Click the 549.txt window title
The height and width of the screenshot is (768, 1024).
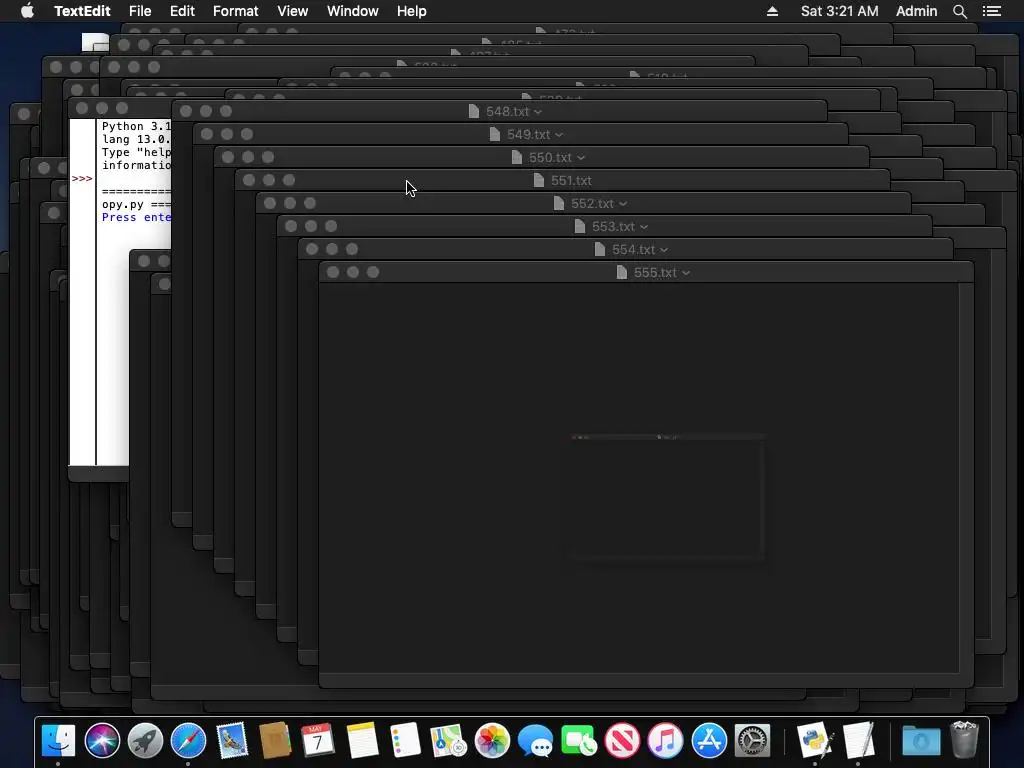[x=529, y=135]
